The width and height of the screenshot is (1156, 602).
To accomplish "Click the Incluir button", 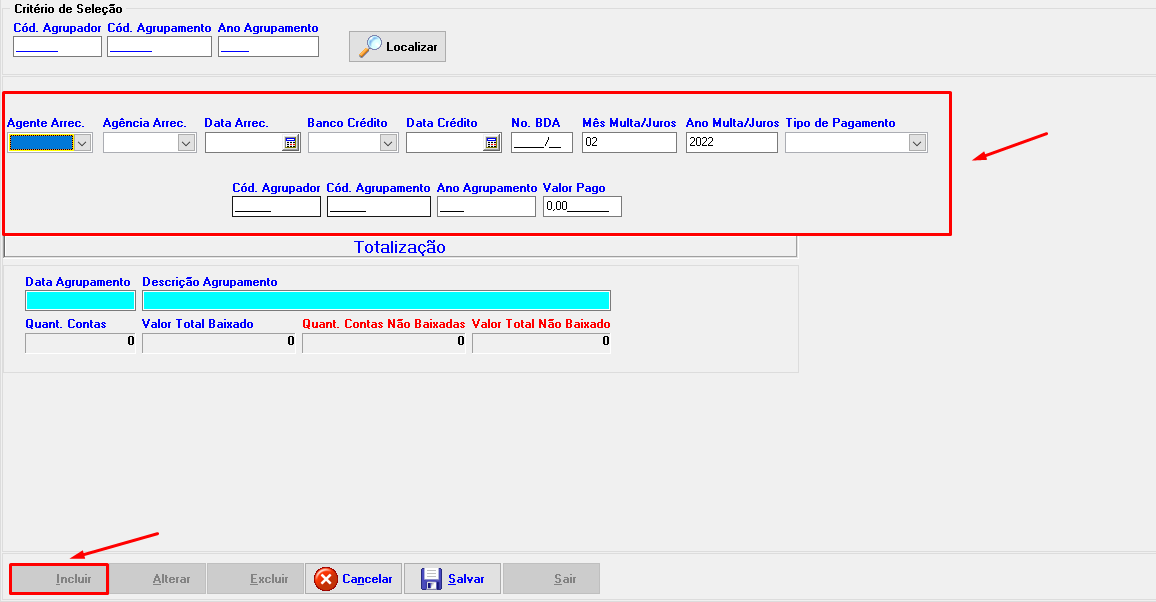I will [x=59, y=579].
